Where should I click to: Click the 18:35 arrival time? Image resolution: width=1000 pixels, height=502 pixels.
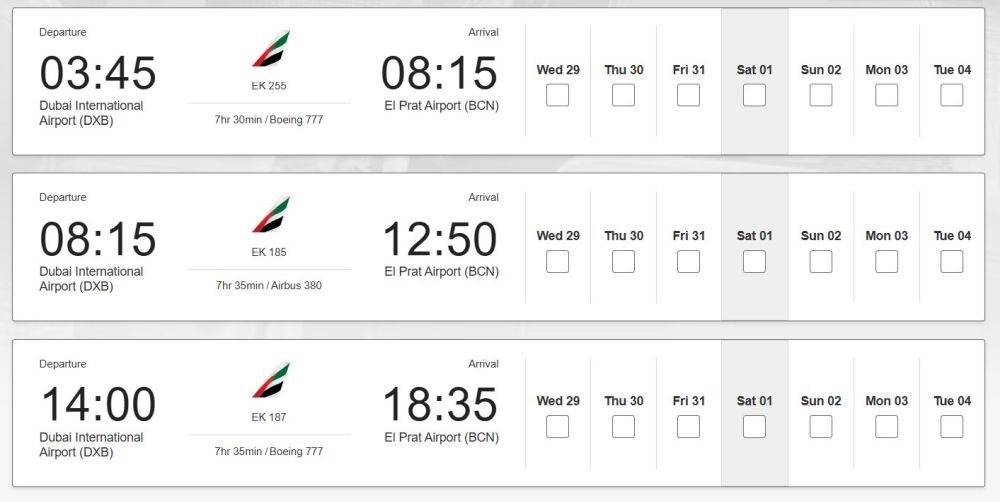[439, 404]
